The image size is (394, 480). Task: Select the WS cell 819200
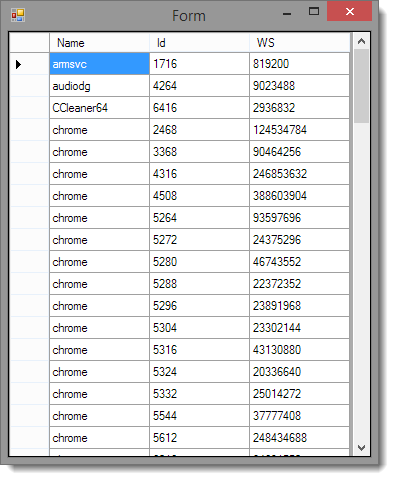299,64
